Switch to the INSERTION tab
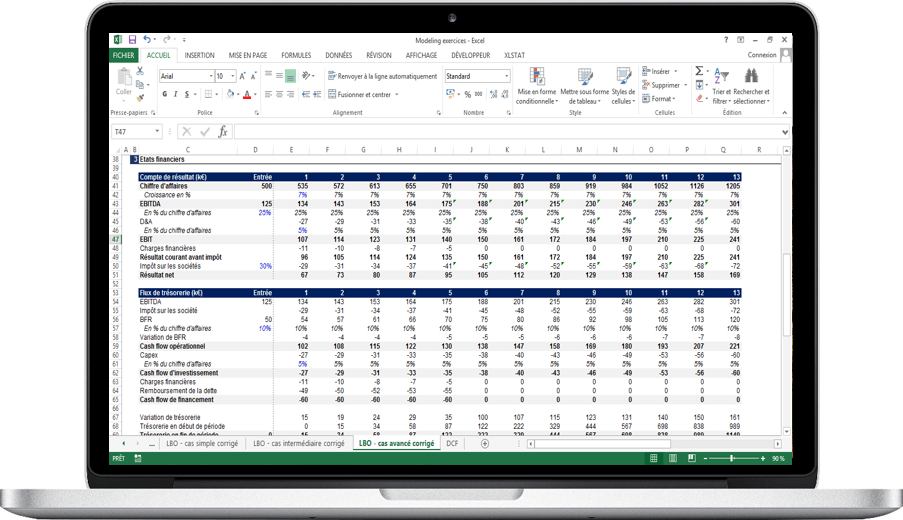Image resolution: width=903 pixels, height=520 pixels. click(x=199, y=55)
